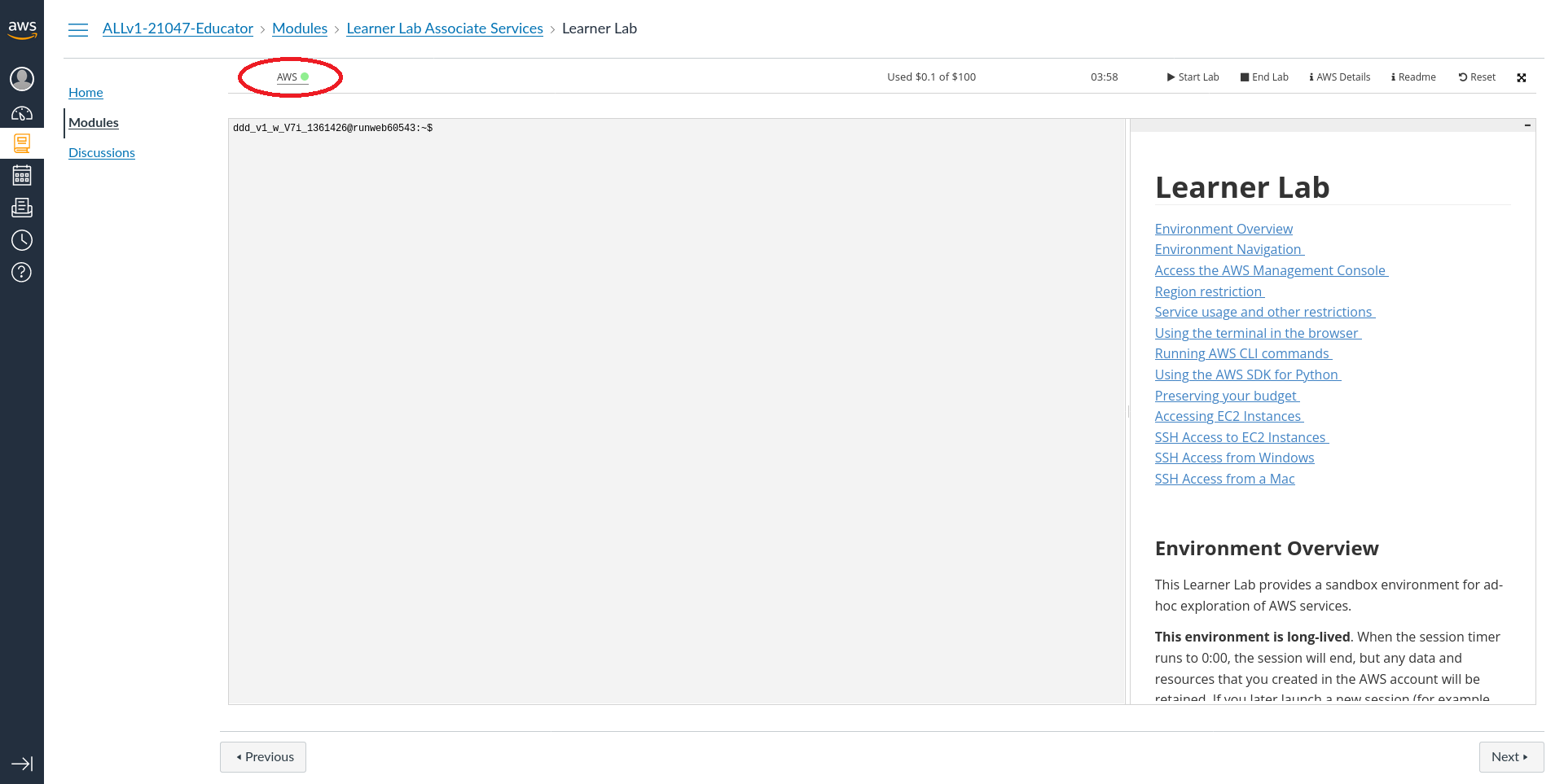Viewport: 1564px width, 784px height.
Task: Open the Help question mark icon
Action: (x=22, y=272)
